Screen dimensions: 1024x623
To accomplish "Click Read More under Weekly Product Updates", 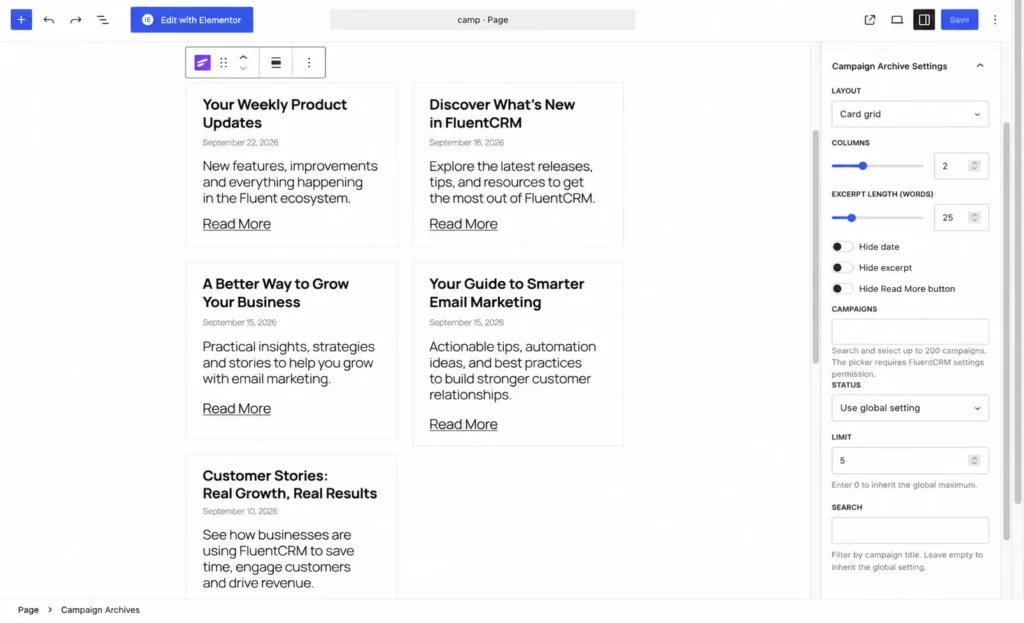I will tap(236, 224).
